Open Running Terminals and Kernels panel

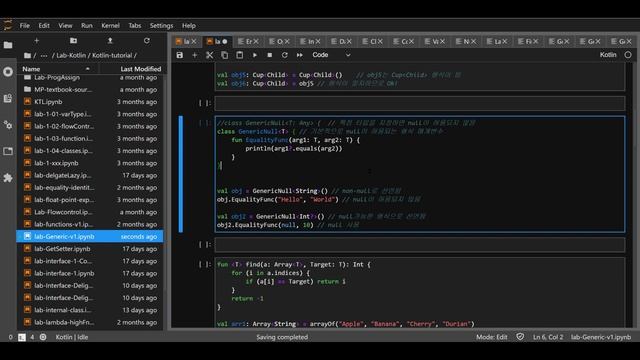(8, 72)
